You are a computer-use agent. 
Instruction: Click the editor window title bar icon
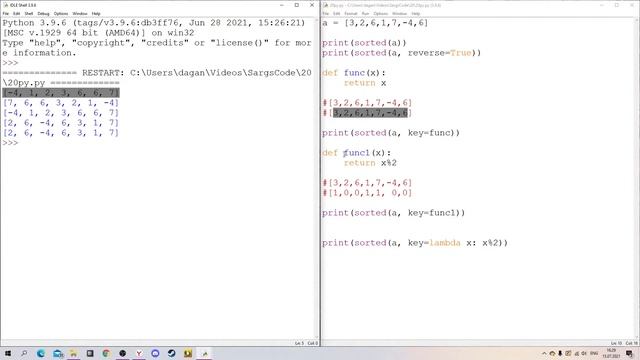[x=325, y=5]
